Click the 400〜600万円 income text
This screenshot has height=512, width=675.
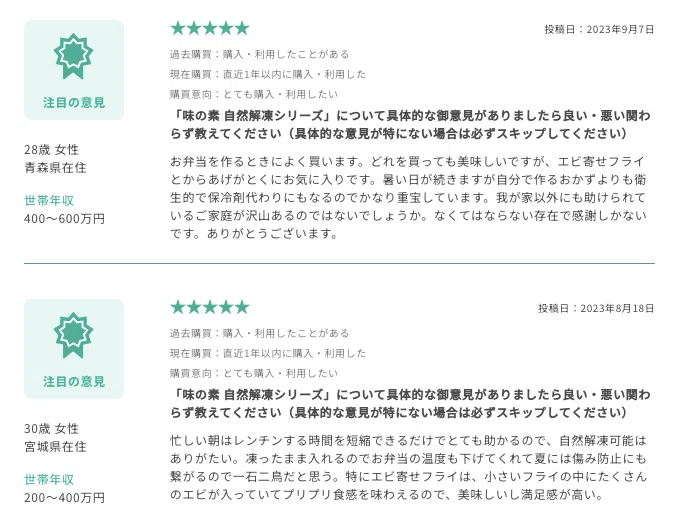click(x=65, y=219)
